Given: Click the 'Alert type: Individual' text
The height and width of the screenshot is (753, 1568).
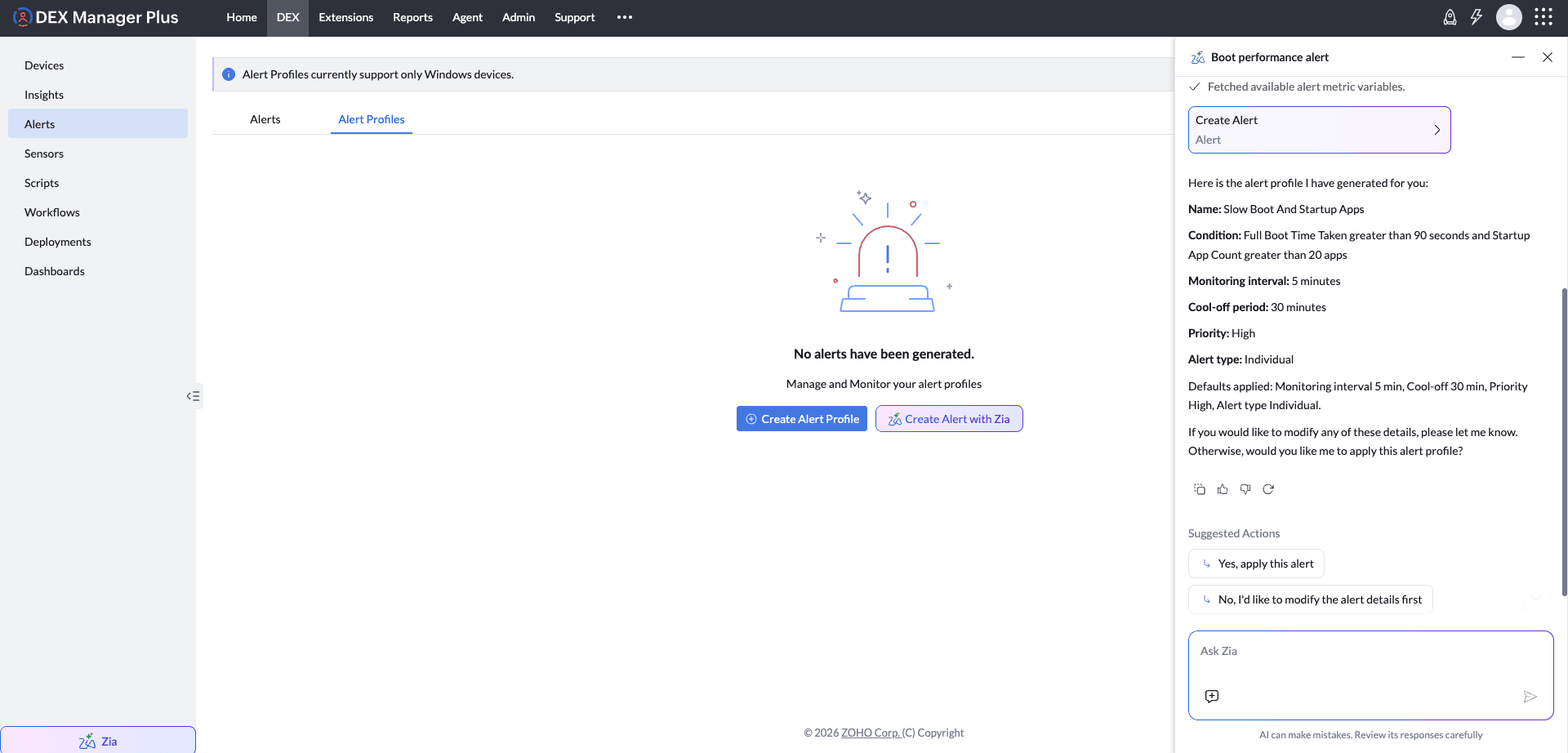Looking at the screenshot, I should pos(1241,359).
